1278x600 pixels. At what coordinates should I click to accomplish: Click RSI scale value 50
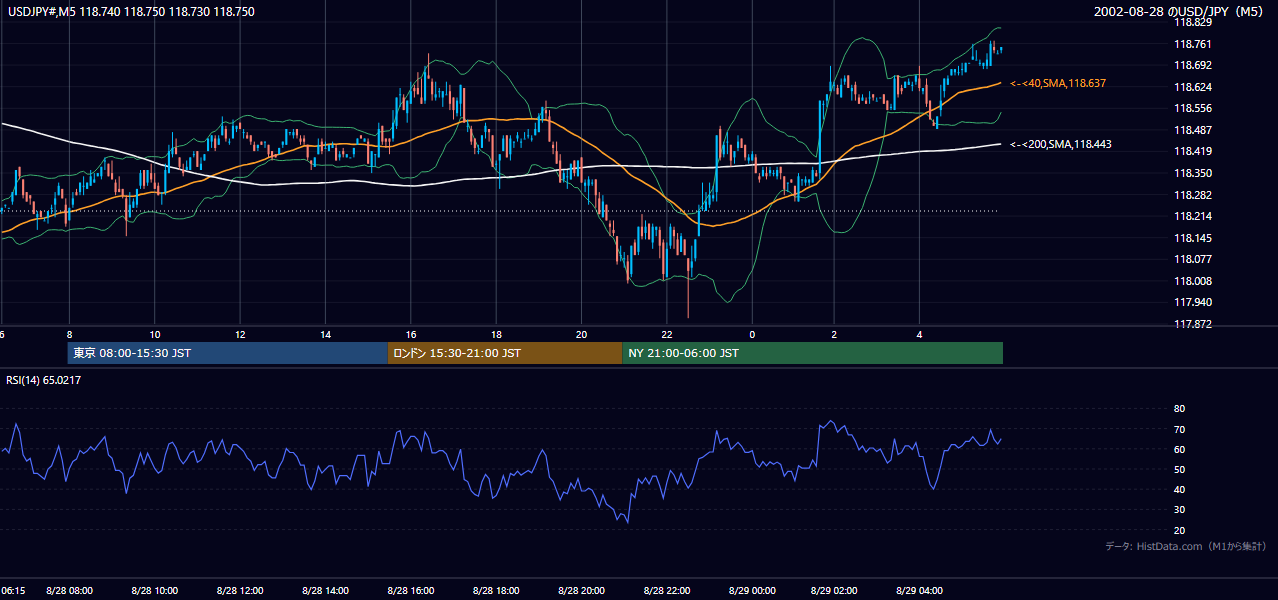click(1179, 469)
